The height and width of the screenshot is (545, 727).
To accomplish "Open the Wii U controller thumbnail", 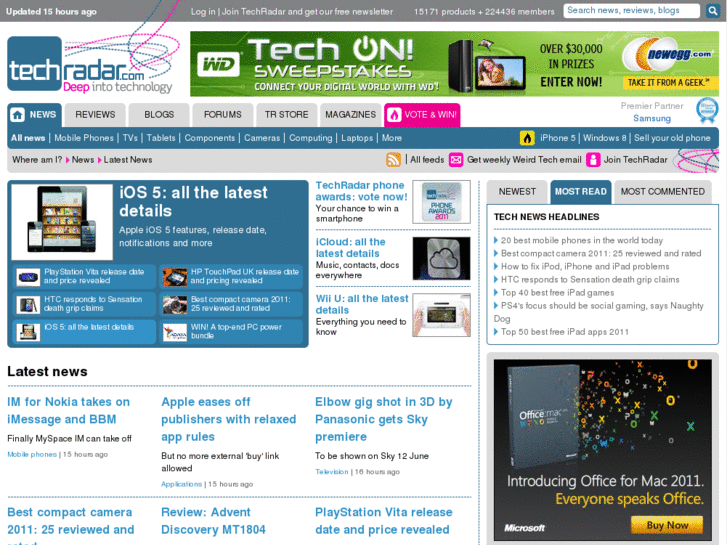I will coord(441,315).
